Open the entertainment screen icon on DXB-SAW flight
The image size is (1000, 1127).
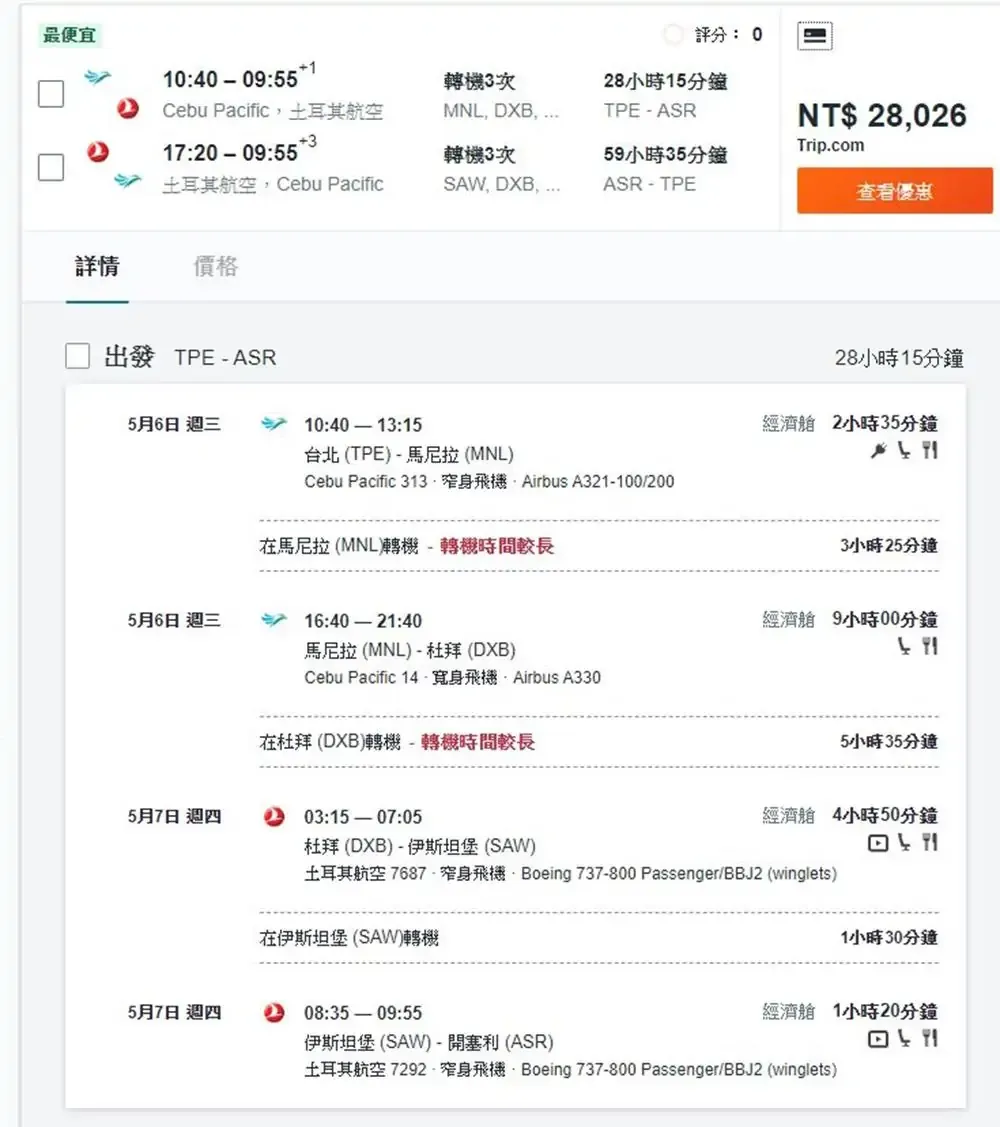click(x=876, y=844)
